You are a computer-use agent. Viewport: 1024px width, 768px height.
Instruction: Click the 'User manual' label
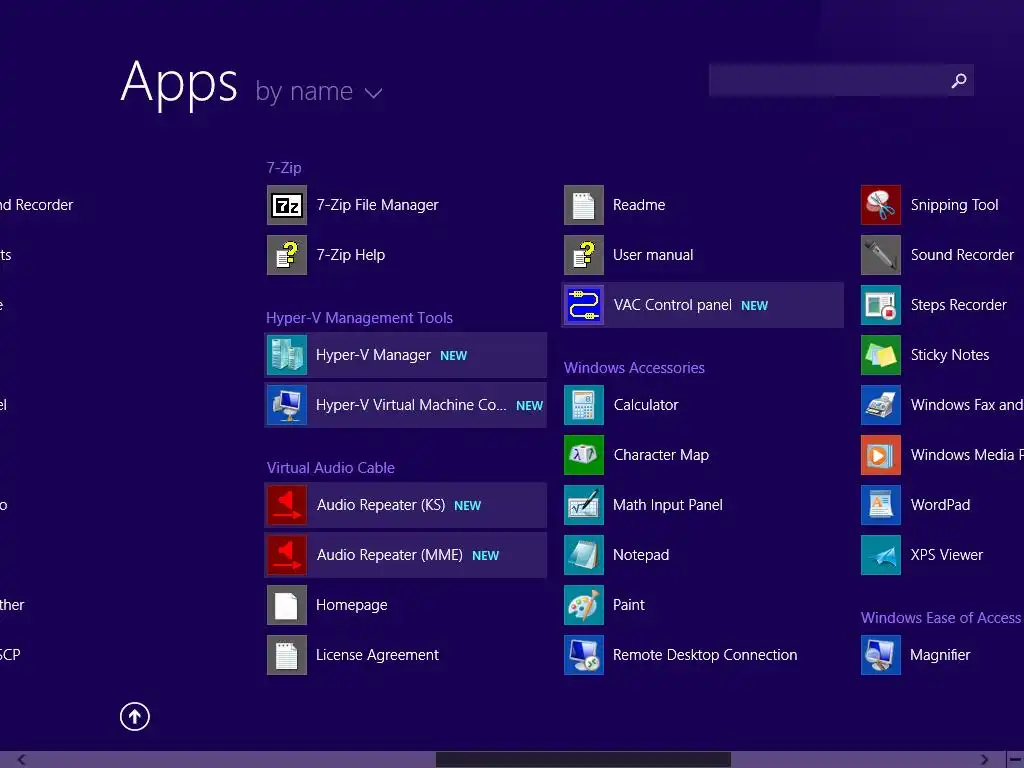[x=653, y=255]
